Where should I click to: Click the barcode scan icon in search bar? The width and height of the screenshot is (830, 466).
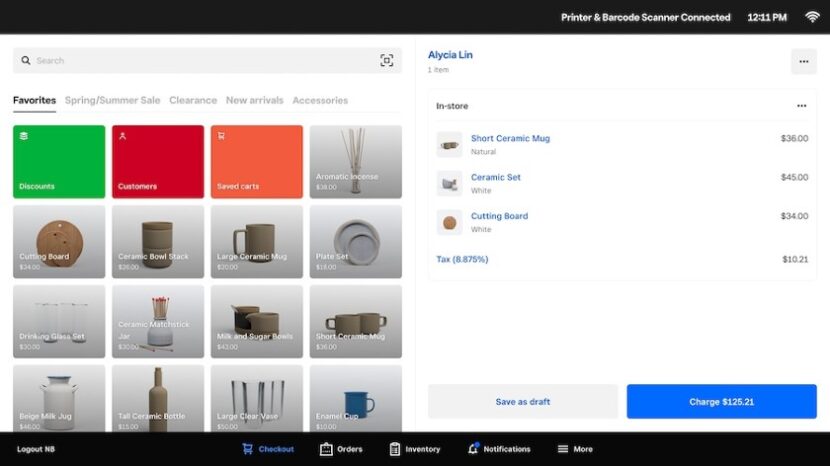[387, 61]
